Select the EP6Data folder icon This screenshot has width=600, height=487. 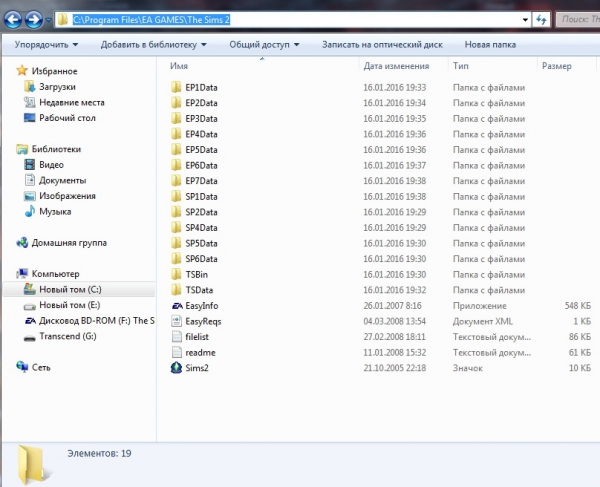click(x=176, y=165)
